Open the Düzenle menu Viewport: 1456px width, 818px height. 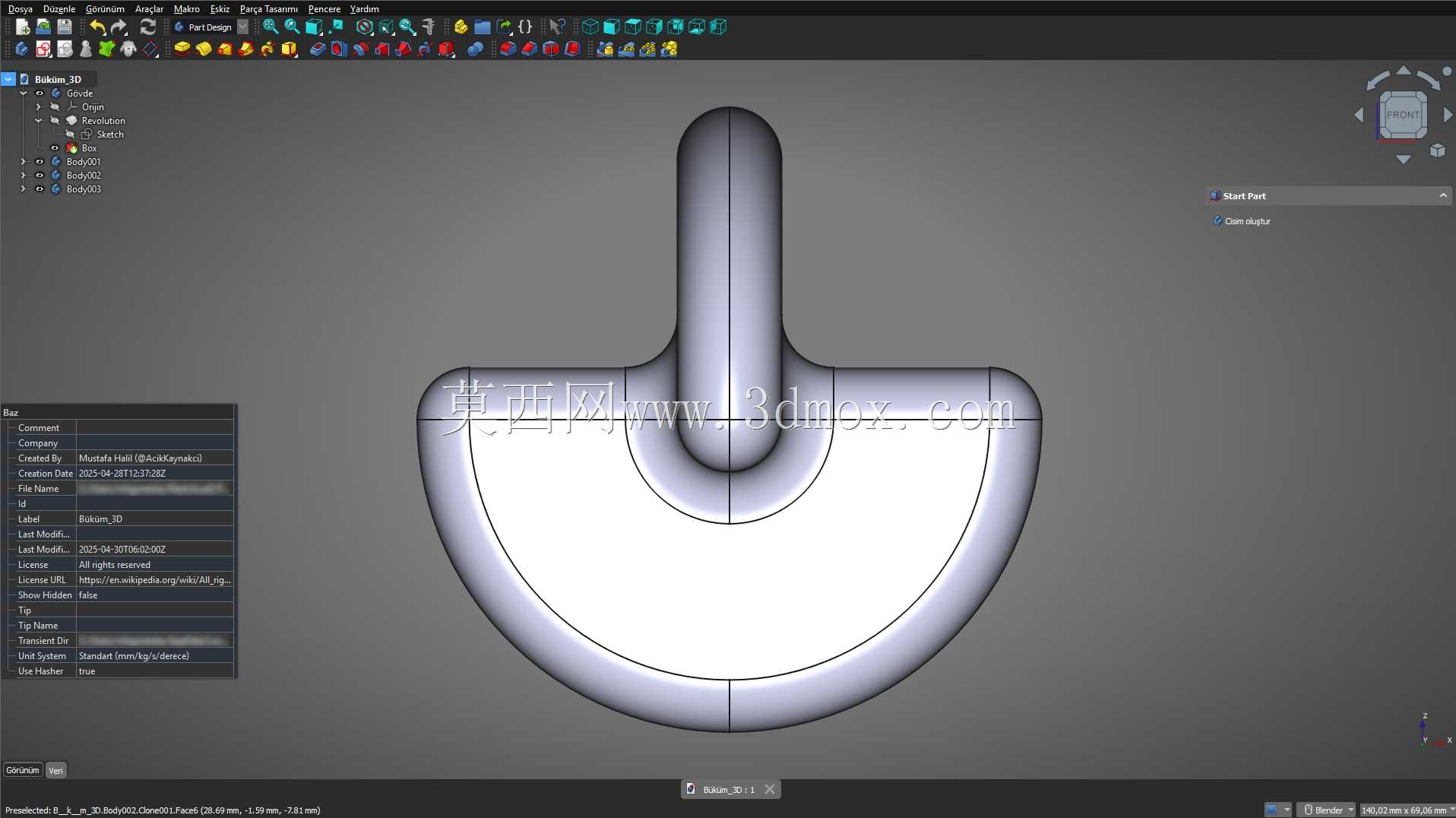tap(59, 9)
